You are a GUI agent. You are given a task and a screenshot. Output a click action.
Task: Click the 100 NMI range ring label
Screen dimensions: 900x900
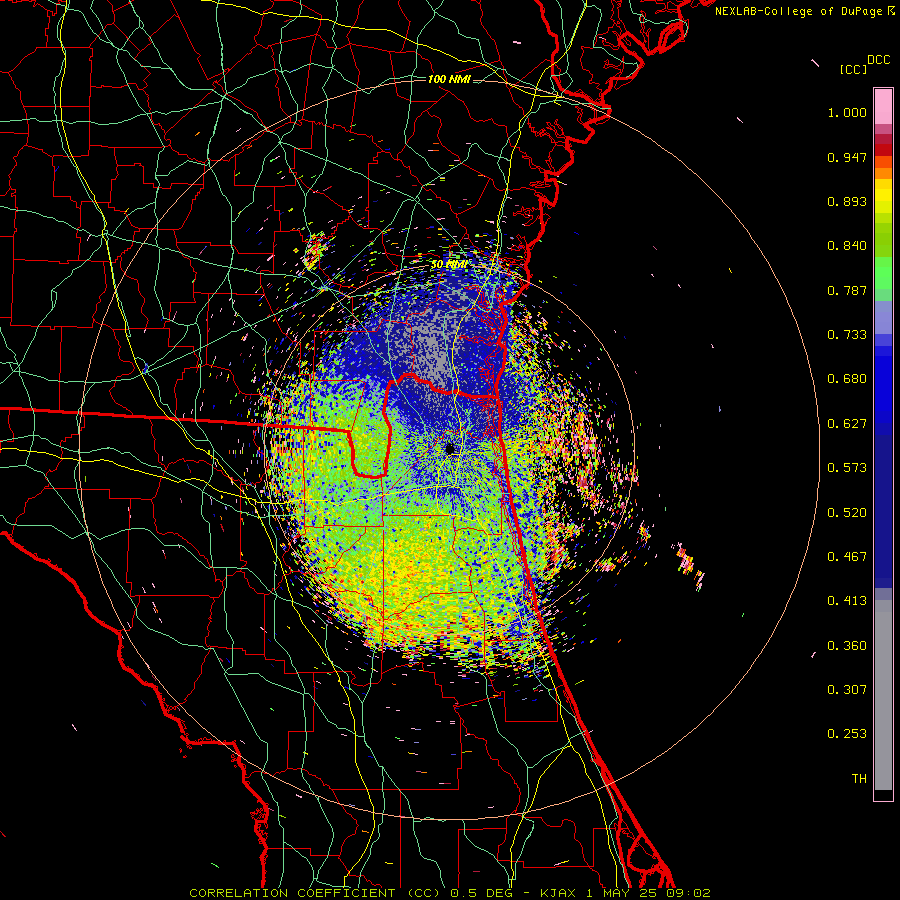pos(449,79)
